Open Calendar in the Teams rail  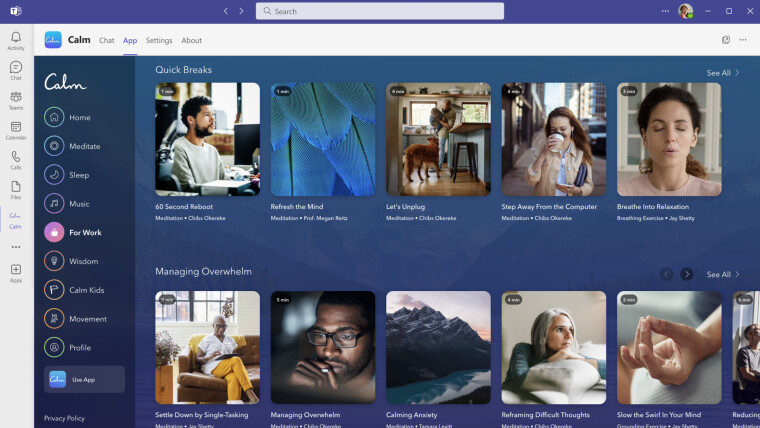[x=16, y=127]
